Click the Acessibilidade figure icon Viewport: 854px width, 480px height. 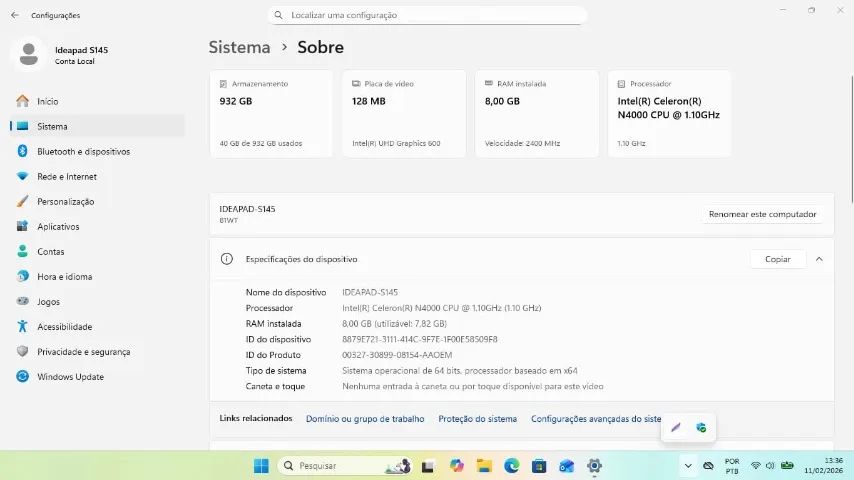(x=22, y=326)
